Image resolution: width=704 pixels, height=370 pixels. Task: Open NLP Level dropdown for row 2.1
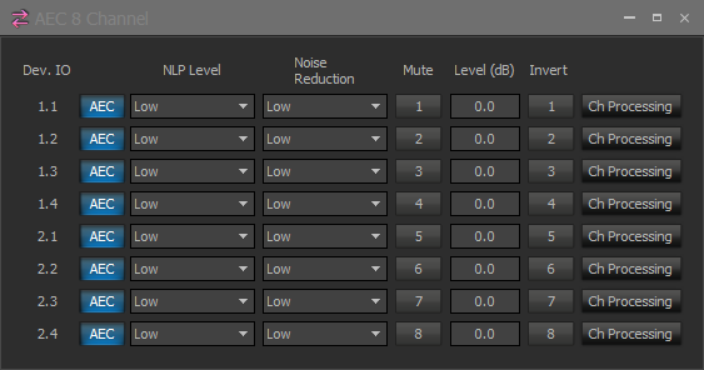pos(192,236)
